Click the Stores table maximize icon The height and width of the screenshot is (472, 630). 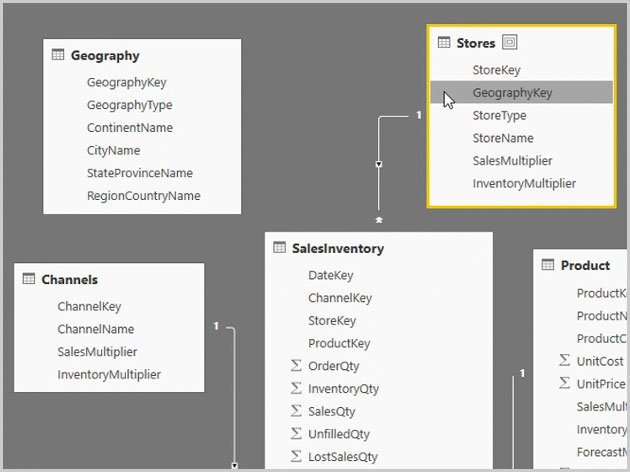point(509,42)
